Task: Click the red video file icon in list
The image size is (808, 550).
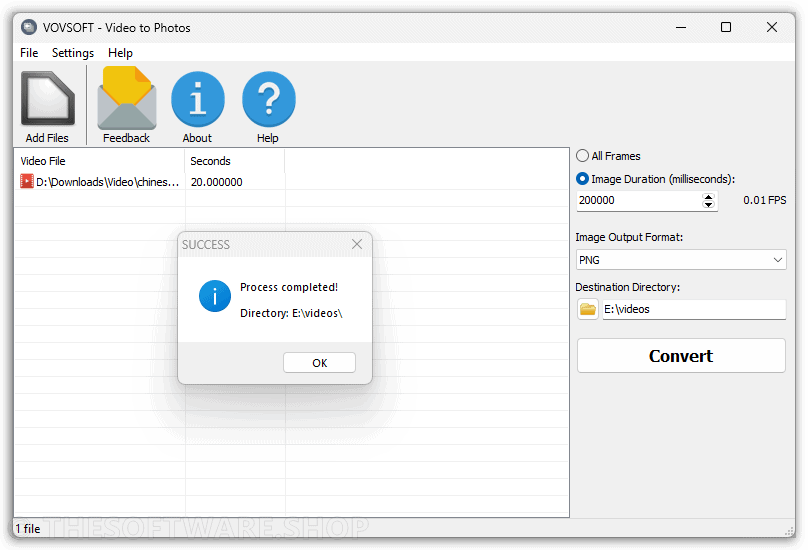Action: pos(26,181)
